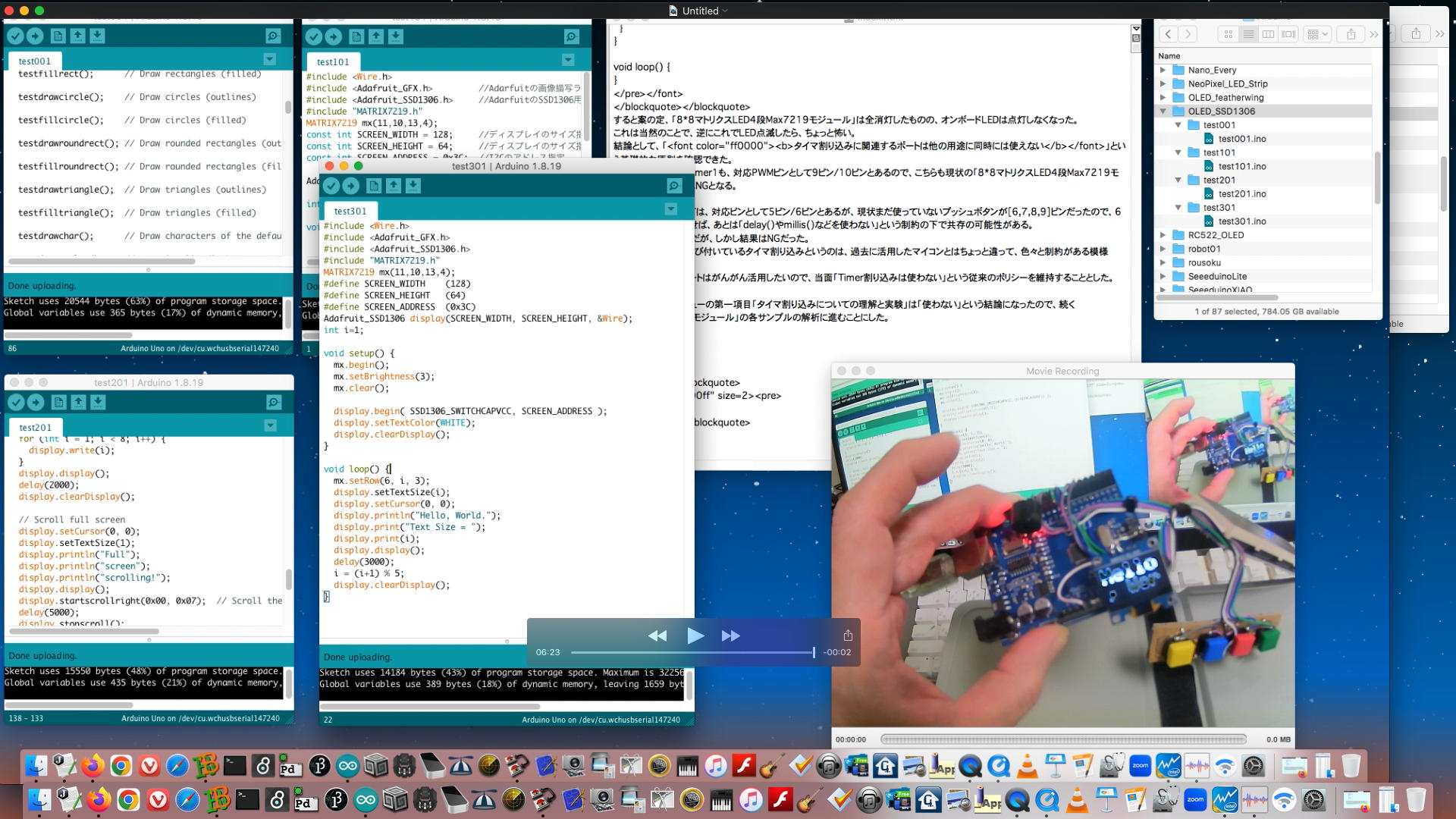Expand the Nano_Every folder
The image size is (1456, 819).
[x=1163, y=70]
